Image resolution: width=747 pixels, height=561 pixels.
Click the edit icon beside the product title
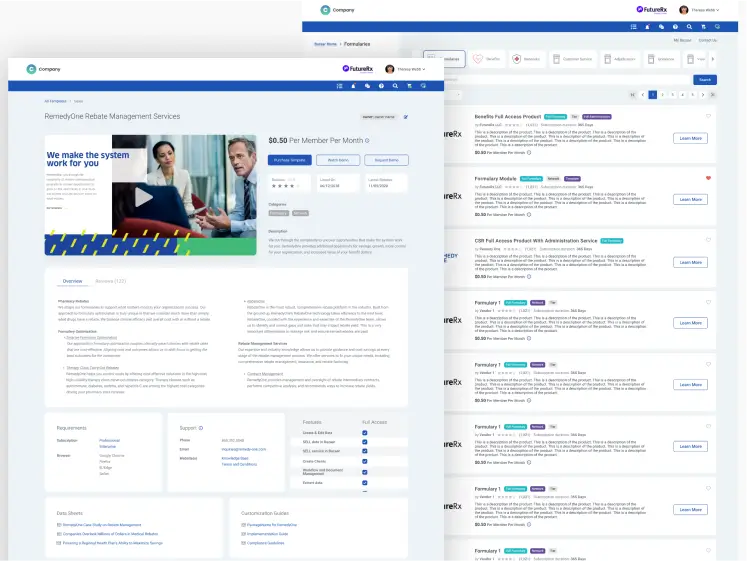406,117
